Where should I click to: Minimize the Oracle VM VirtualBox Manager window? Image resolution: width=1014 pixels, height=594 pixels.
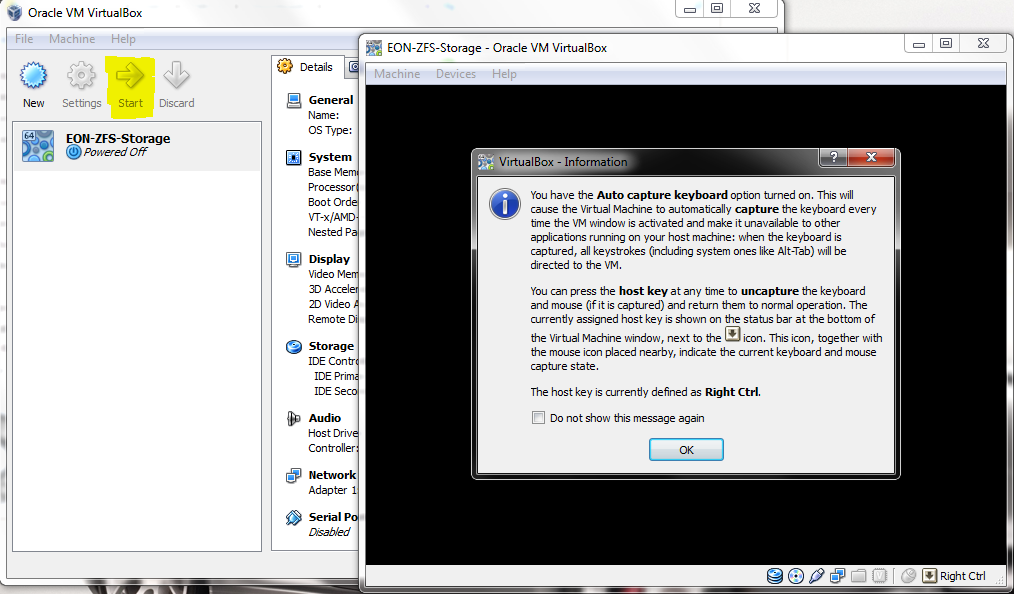click(x=689, y=8)
